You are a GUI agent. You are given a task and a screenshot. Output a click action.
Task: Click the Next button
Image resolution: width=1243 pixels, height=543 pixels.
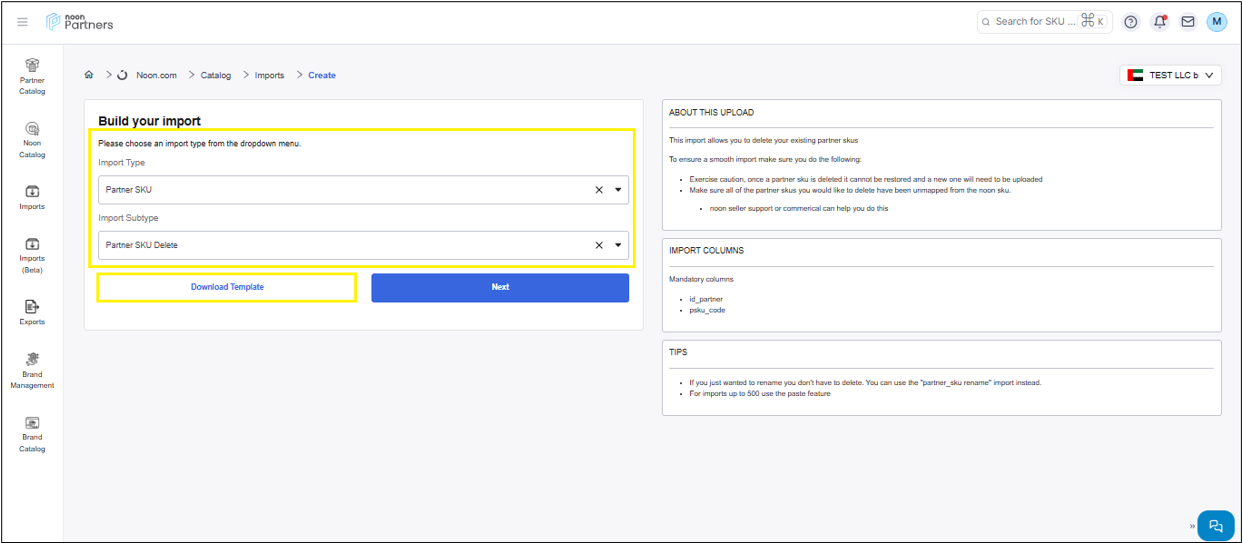click(x=500, y=287)
